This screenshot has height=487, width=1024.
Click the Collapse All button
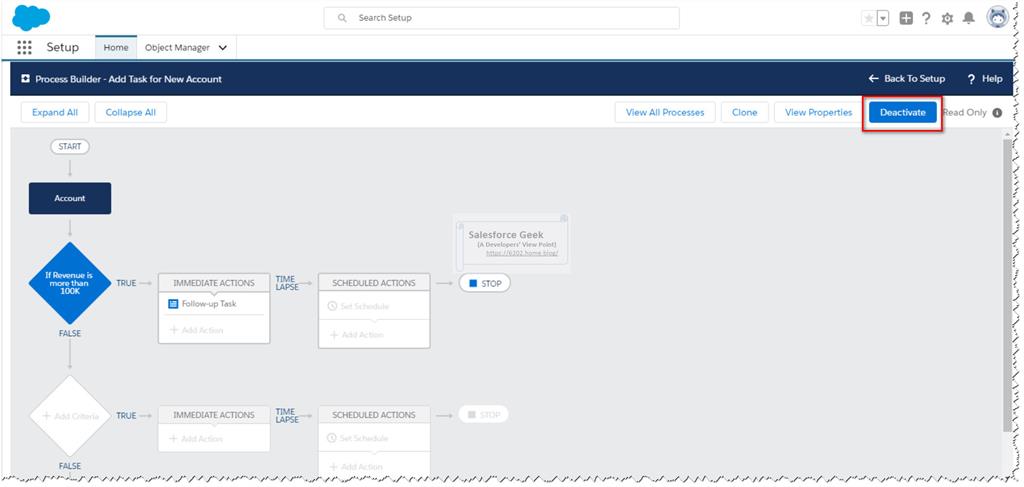pyautogui.click(x=131, y=112)
